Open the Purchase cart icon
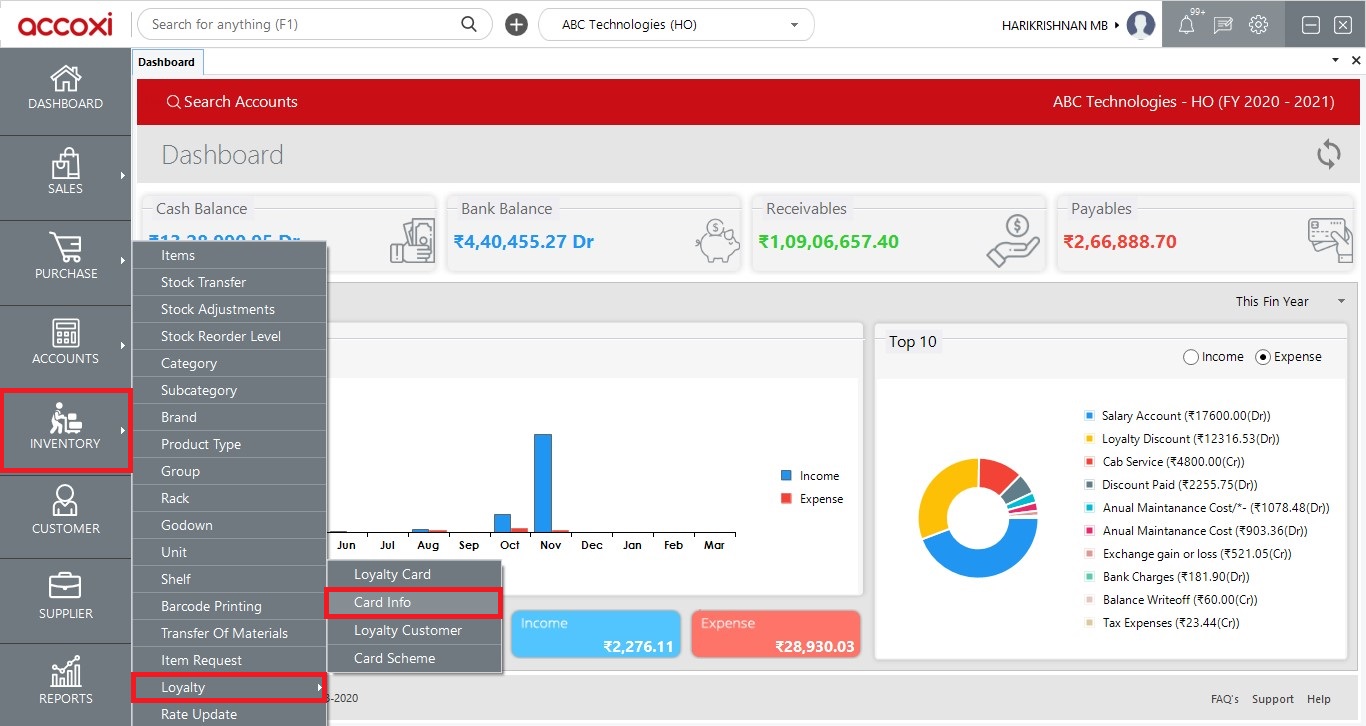The width and height of the screenshot is (1366, 726). coord(65,247)
